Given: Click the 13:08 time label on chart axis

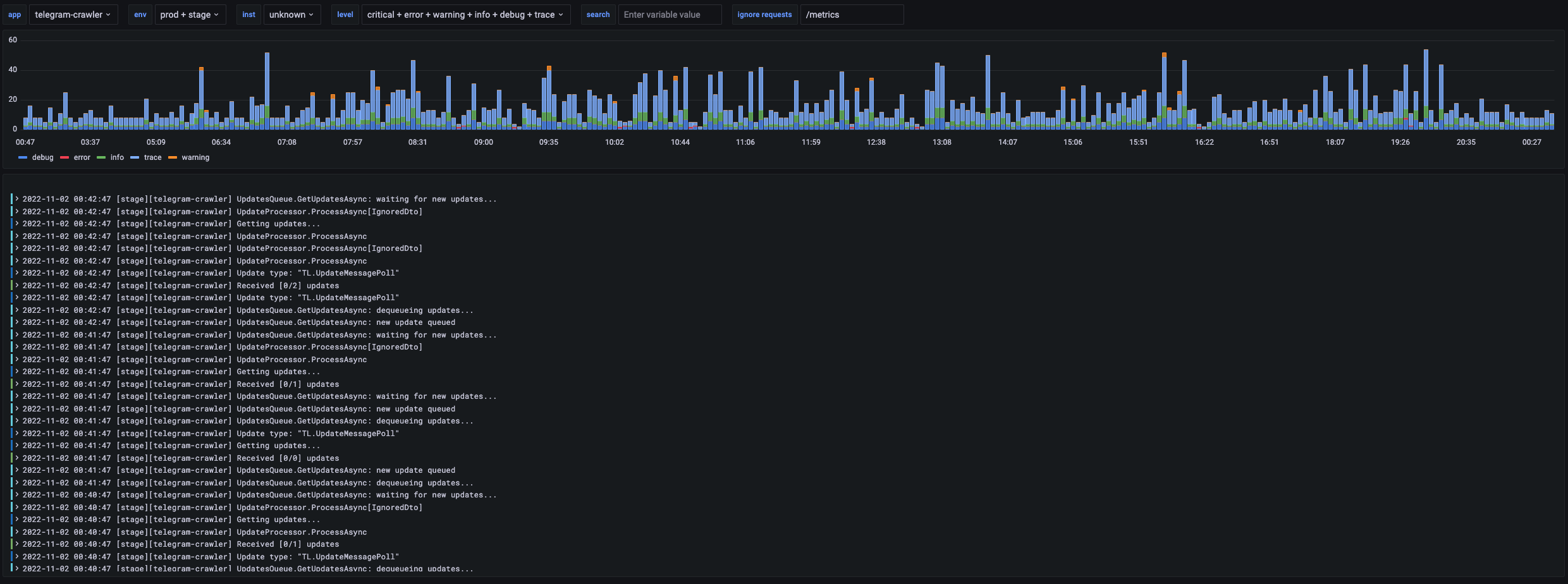Looking at the screenshot, I should click(x=942, y=142).
